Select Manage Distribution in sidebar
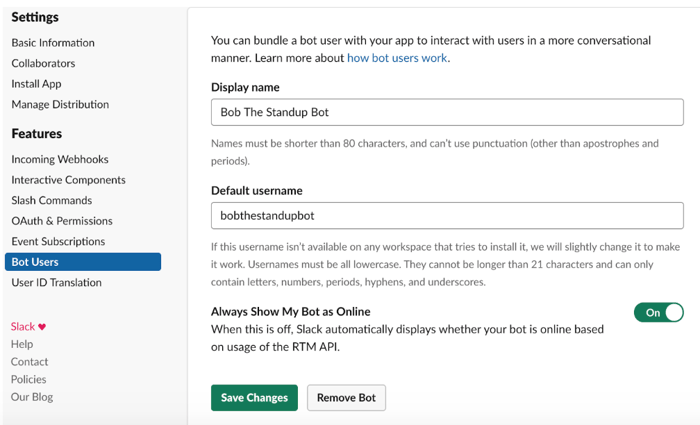Viewport: 700px width, 425px height. point(60,104)
